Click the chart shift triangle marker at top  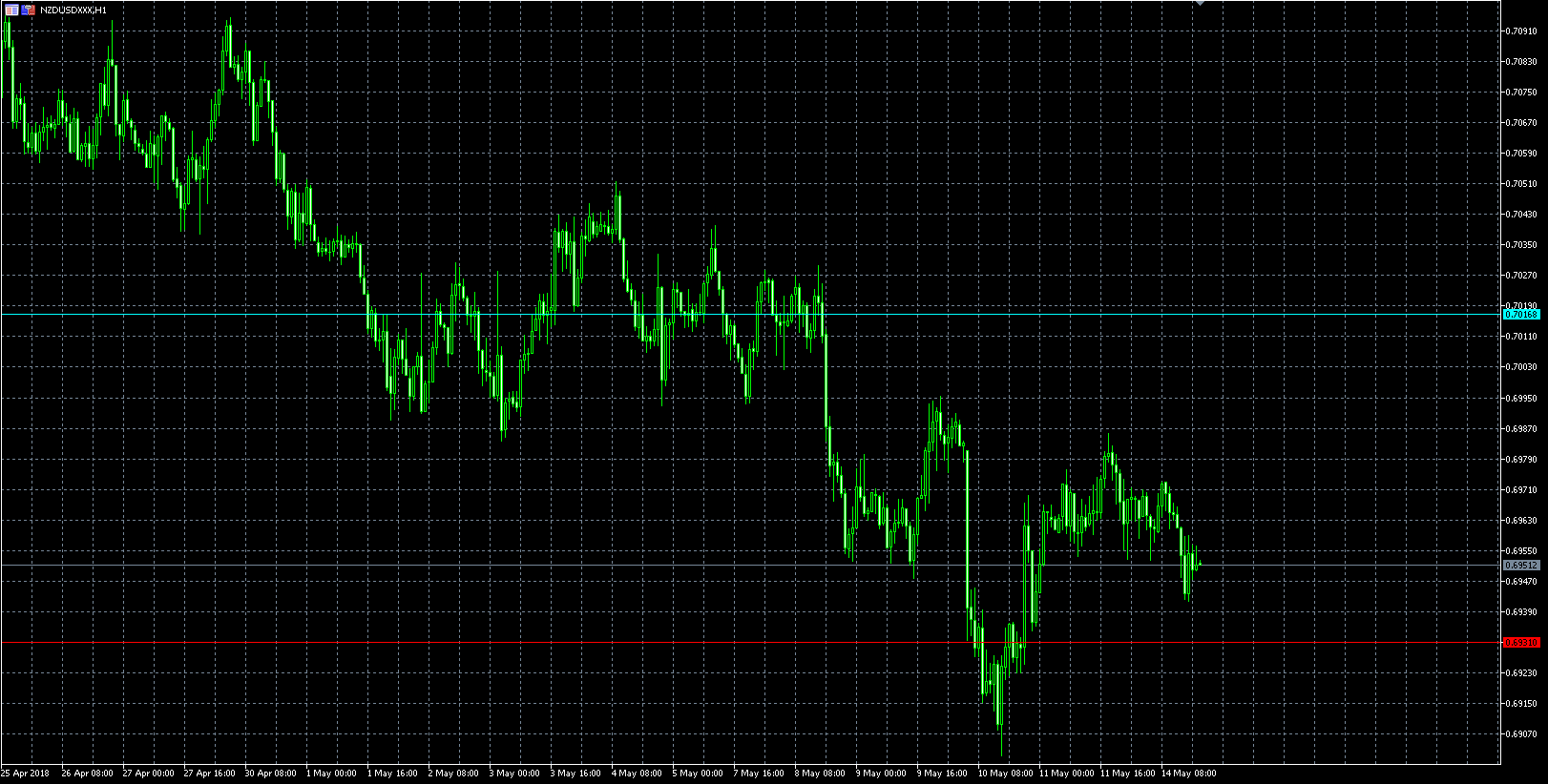(x=1200, y=3)
